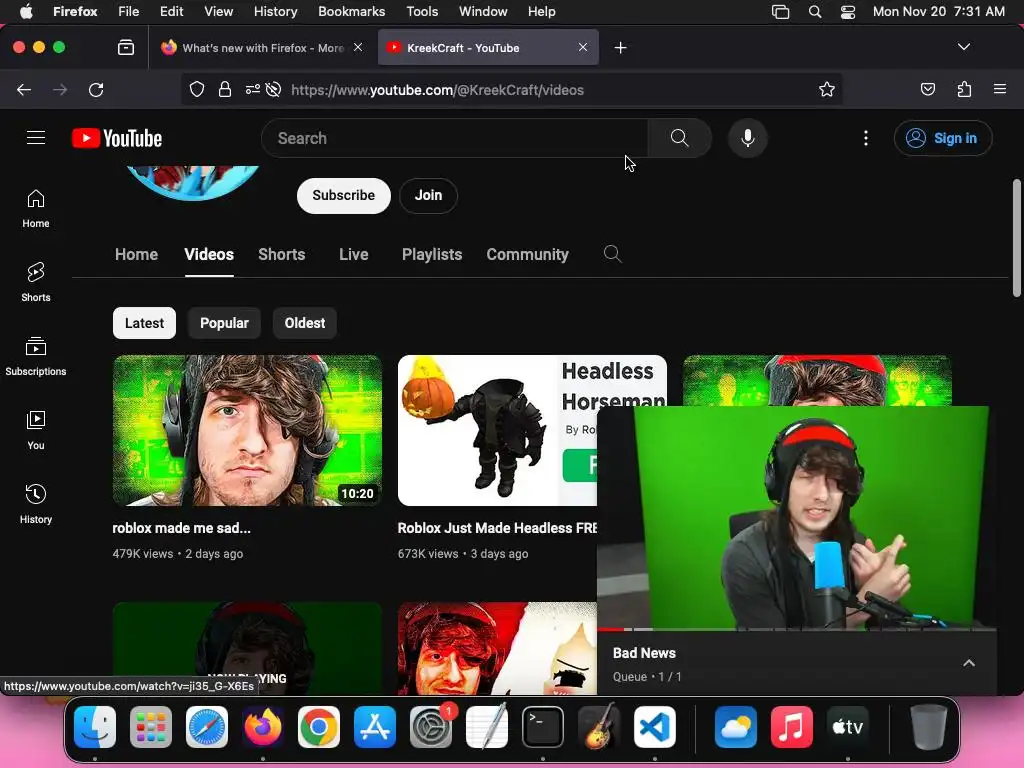Screen dimensions: 1024x768
Task: Open Control Center in menu bar
Action: pos(848,12)
